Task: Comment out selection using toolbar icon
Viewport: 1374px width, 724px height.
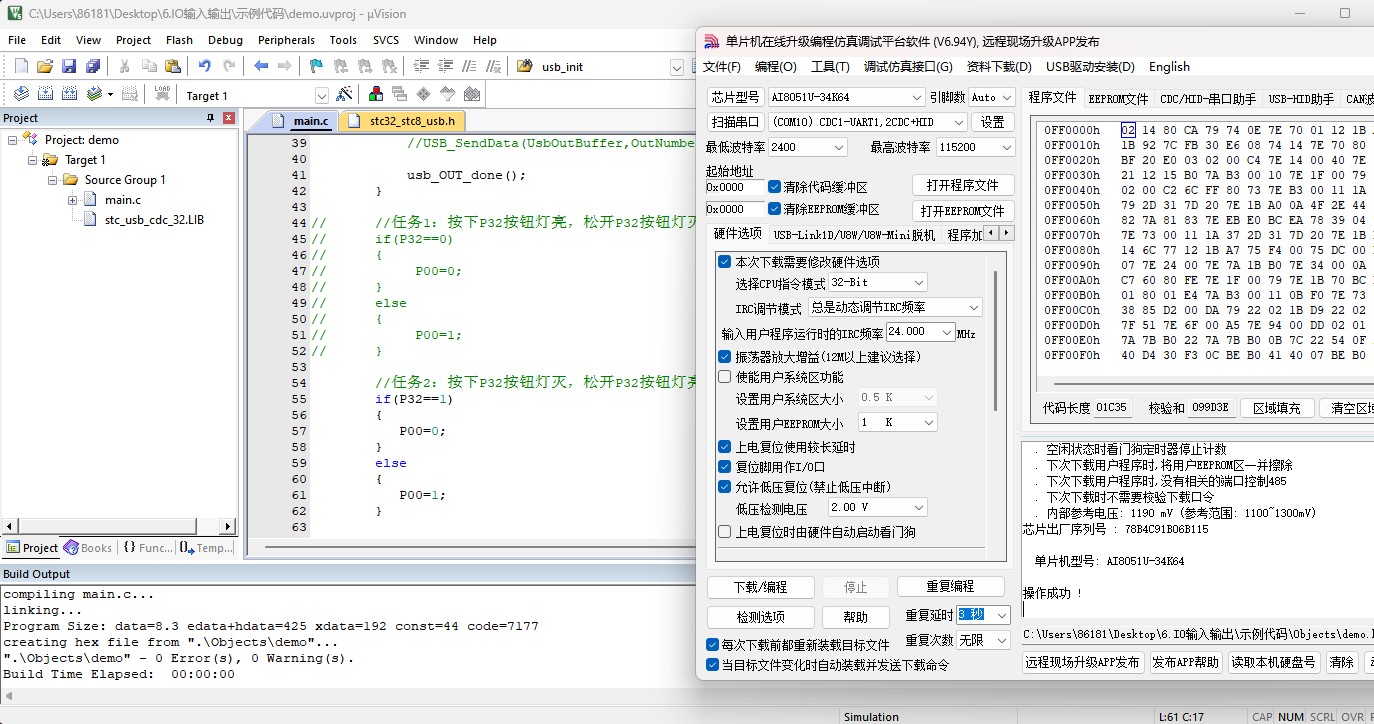Action: [x=468, y=66]
